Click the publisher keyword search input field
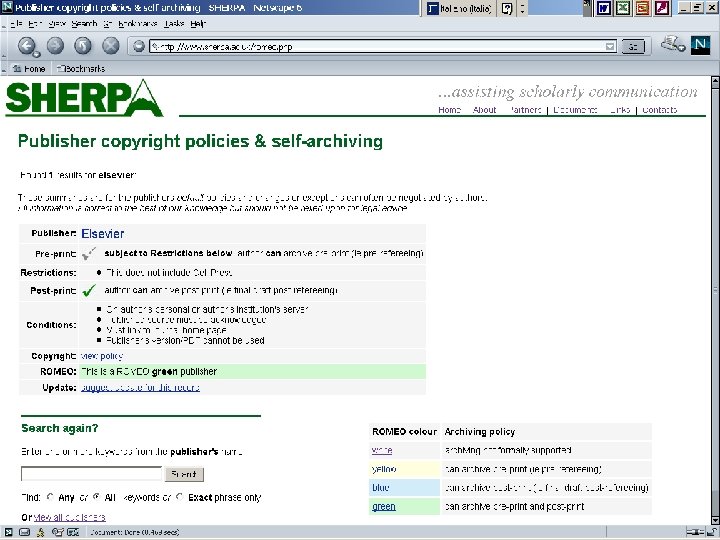This screenshot has height=540, width=720. [91, 474]
